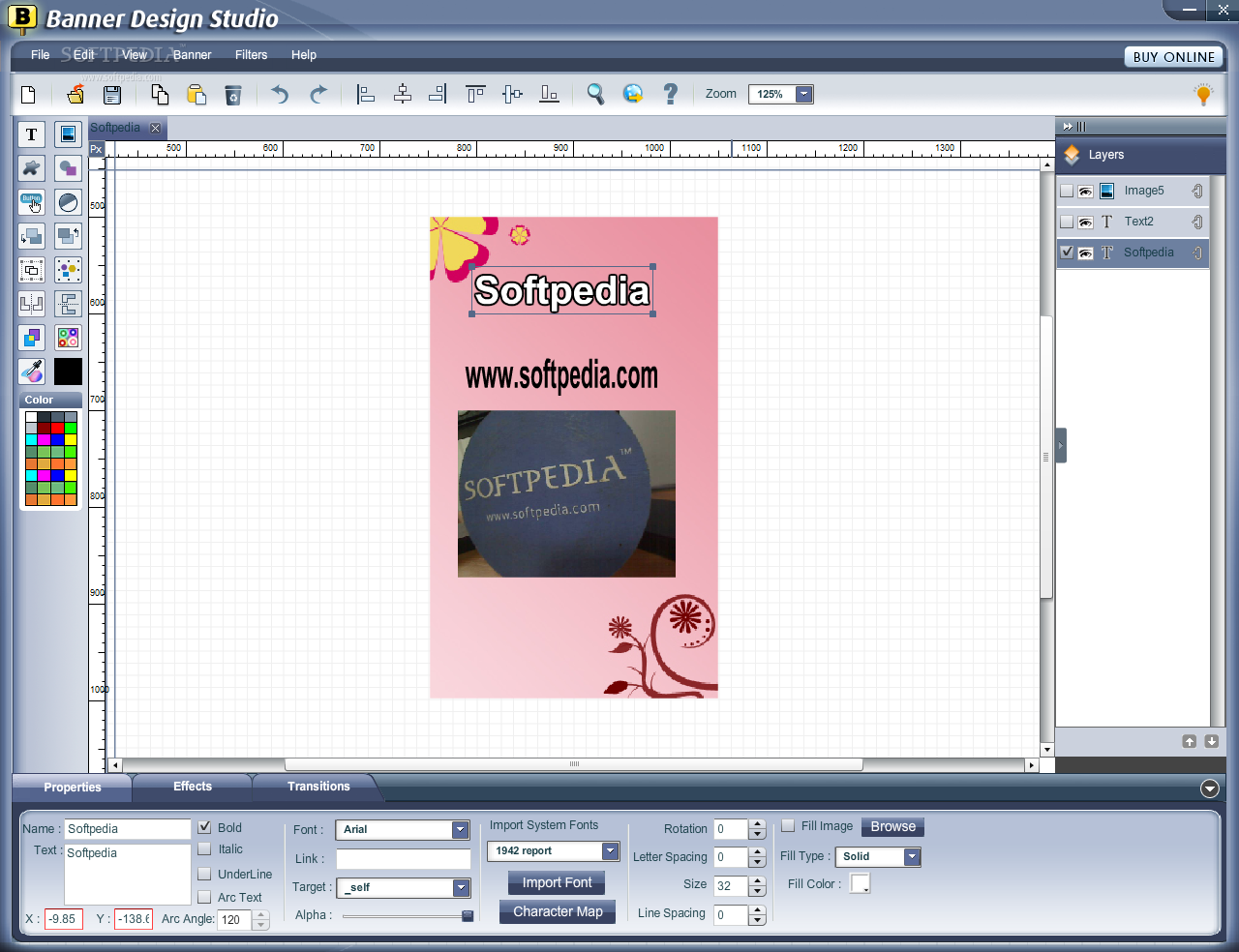Hide the Image5 layer using eye icon
The image size is (1239, 952).
coord(1086,192)
